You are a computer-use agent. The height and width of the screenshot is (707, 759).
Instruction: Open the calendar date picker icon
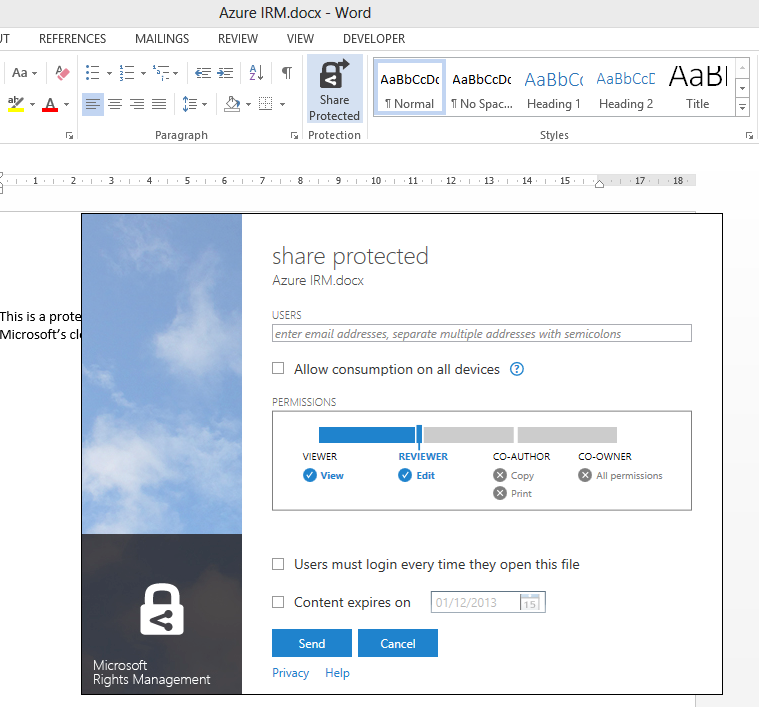[530, 602]
